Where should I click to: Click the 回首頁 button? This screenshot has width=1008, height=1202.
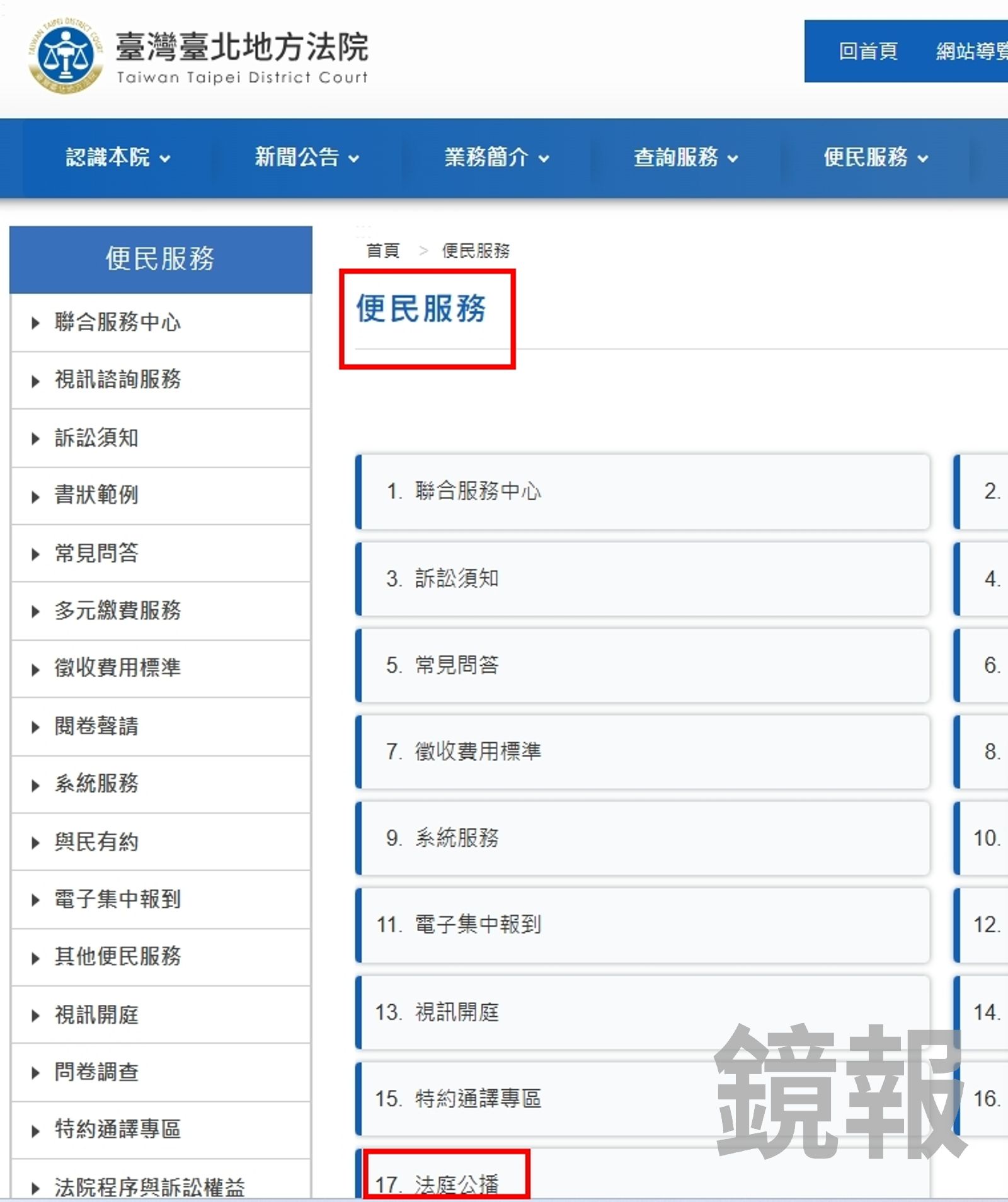click(869, 52)
